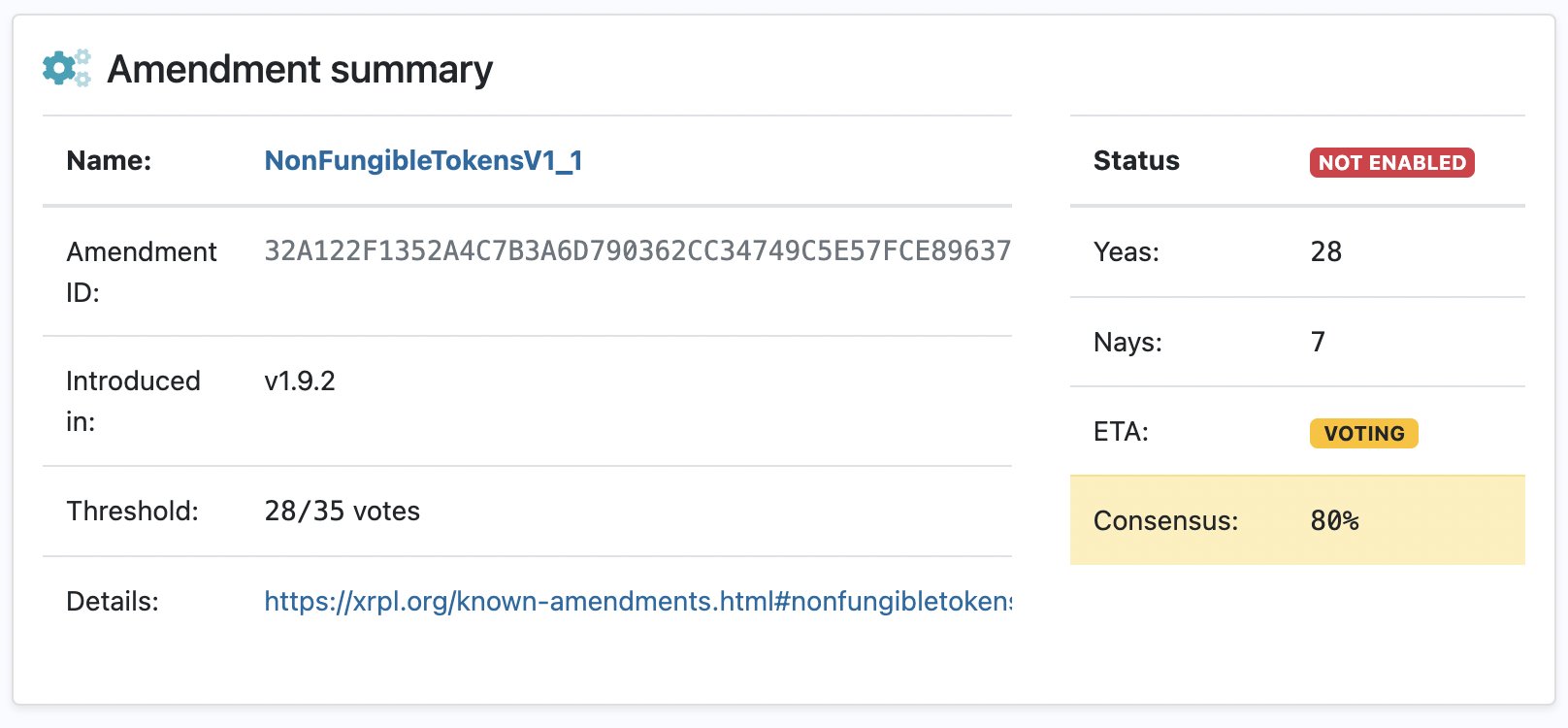Click the Amendment summary heading
The width and height of the screenshot is (1568, 728).
tap(300, 69)
